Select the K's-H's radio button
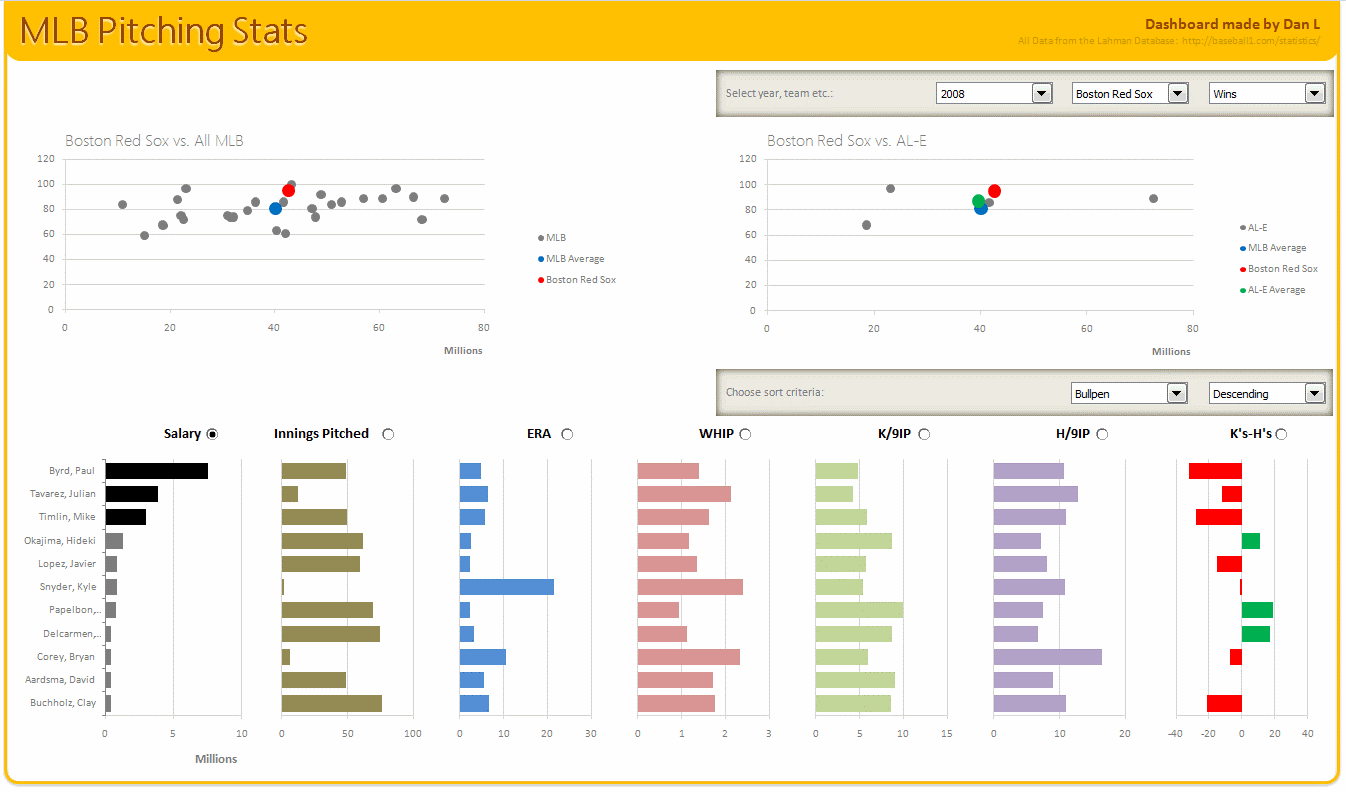The width and height of the screenshot is (1346, 792). point(1281,434)
